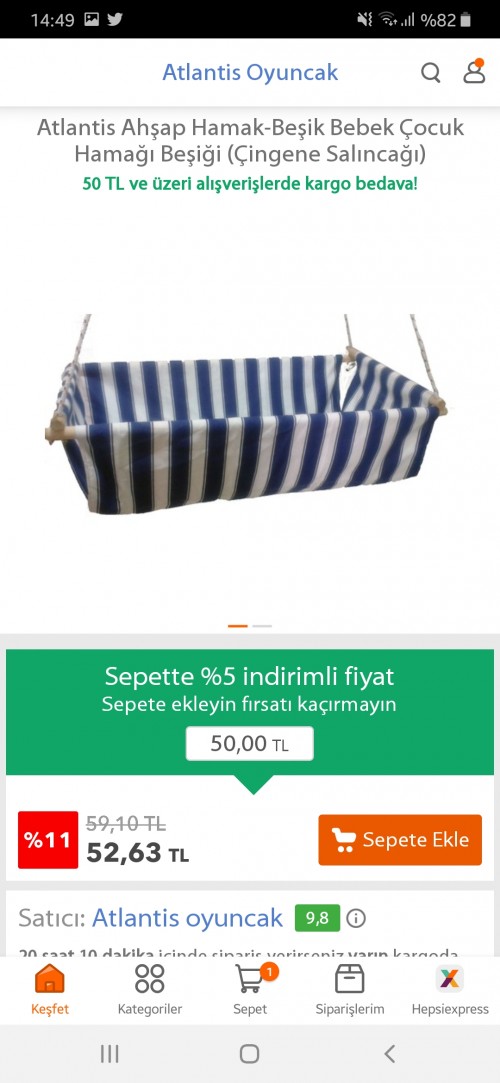Open the Kategoriler icon

coord(150,979)
